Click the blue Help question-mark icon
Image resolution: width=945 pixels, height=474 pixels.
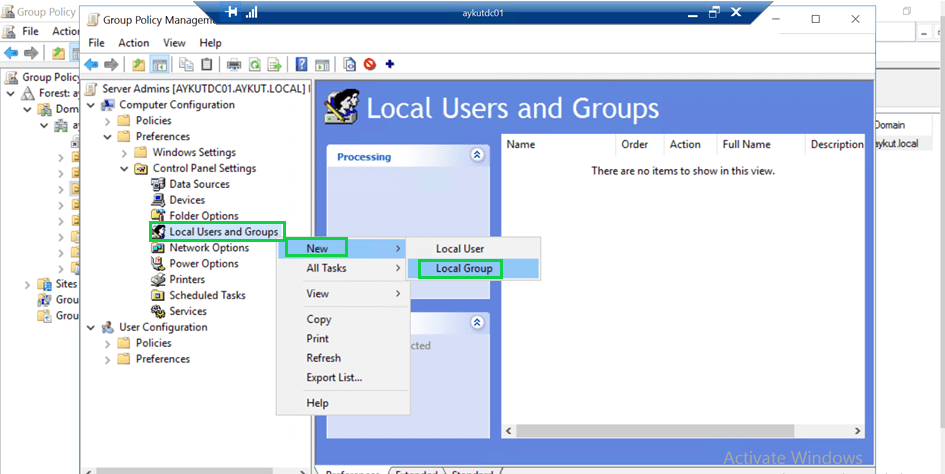[x=301, y=65]
